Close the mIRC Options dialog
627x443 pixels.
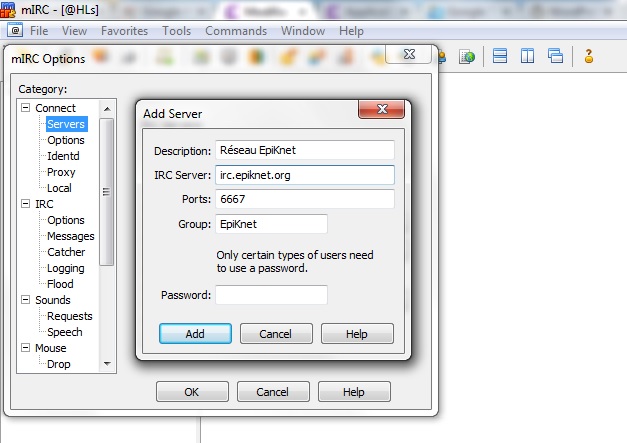pyautogui.click(x=408, y=54)
